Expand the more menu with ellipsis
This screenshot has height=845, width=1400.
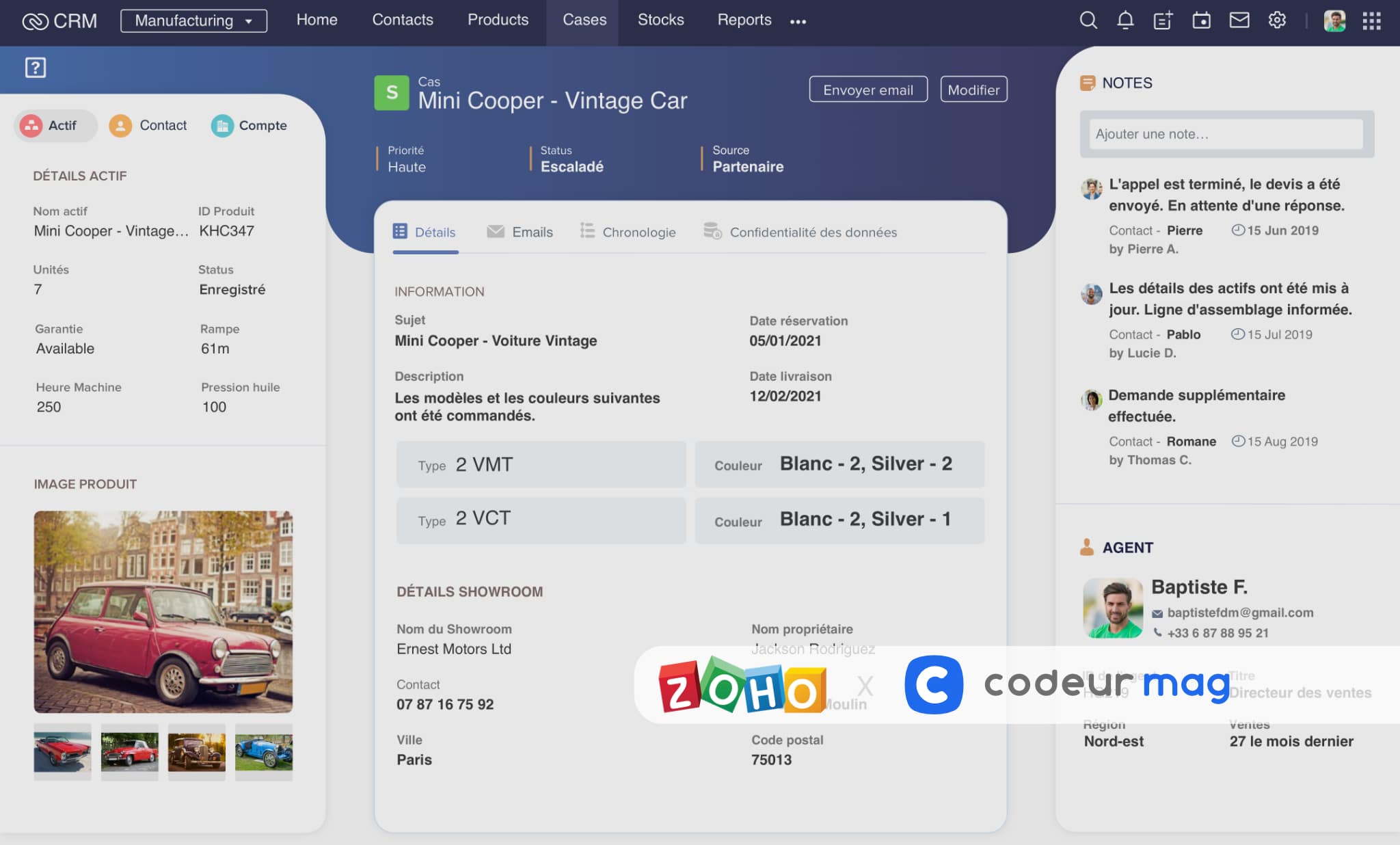tap(798, 21)
